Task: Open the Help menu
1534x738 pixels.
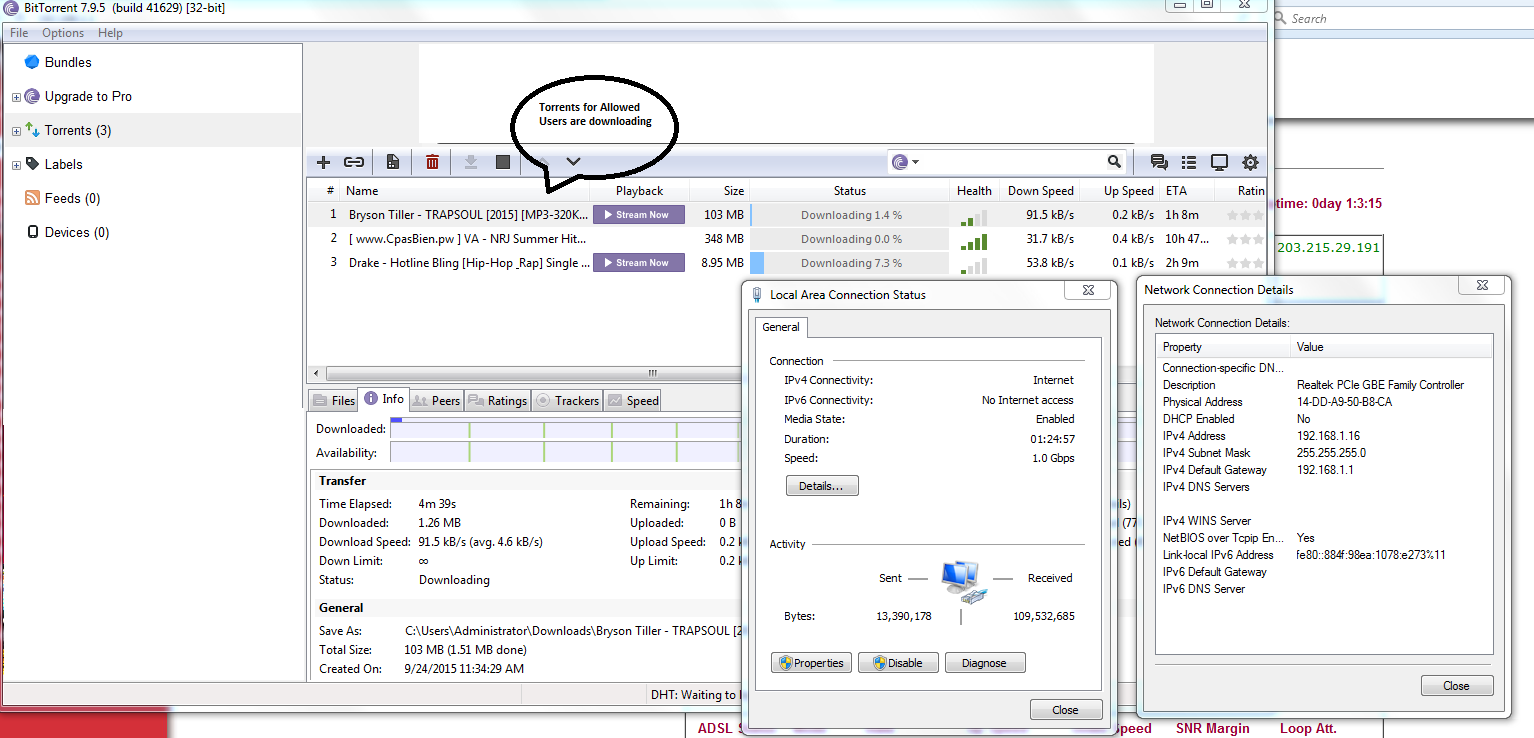Action: (x=110, y=33)
